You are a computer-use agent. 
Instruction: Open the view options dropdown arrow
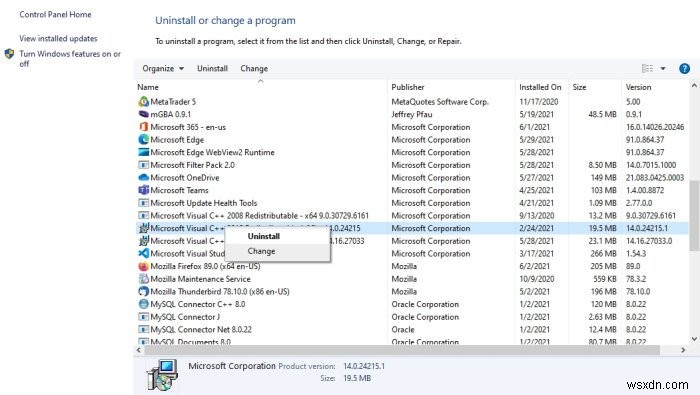pos(663,68)
